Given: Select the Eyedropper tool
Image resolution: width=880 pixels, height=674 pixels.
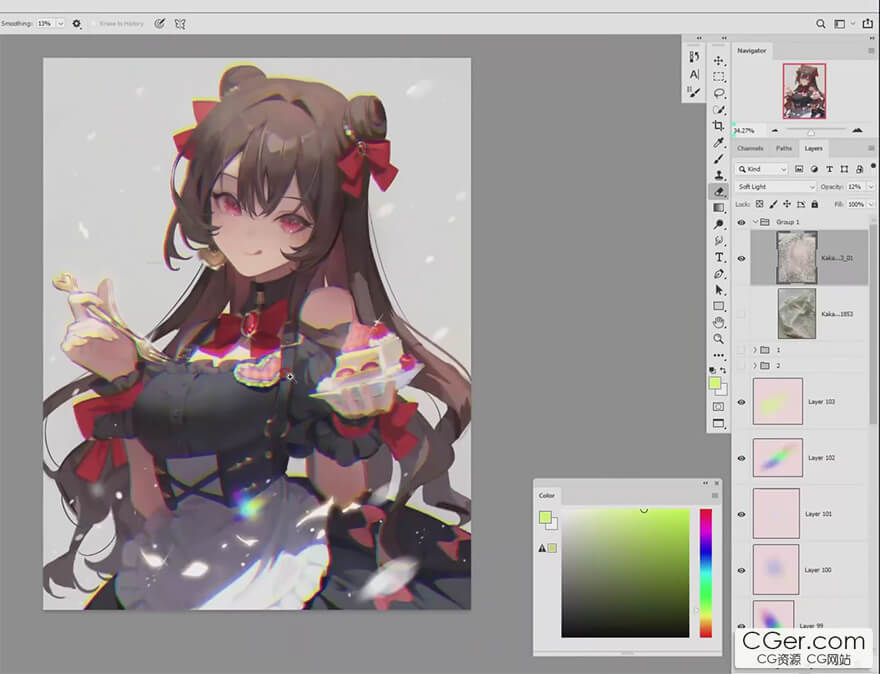Looking at the screenshot, I should click(718, 143).
